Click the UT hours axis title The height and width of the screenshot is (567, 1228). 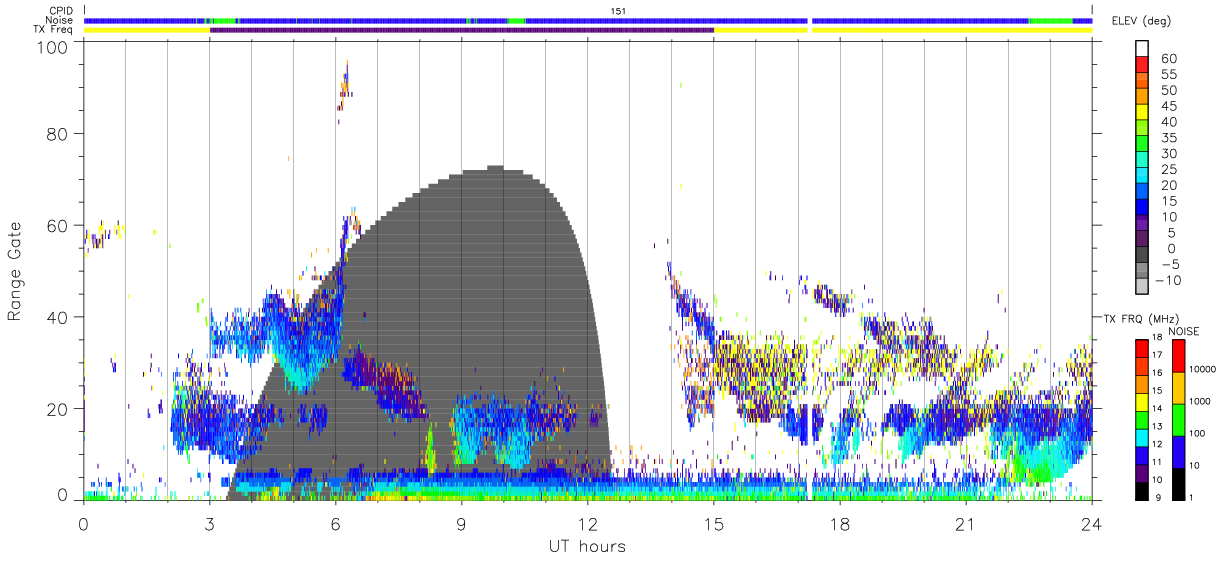click(587, 546)
